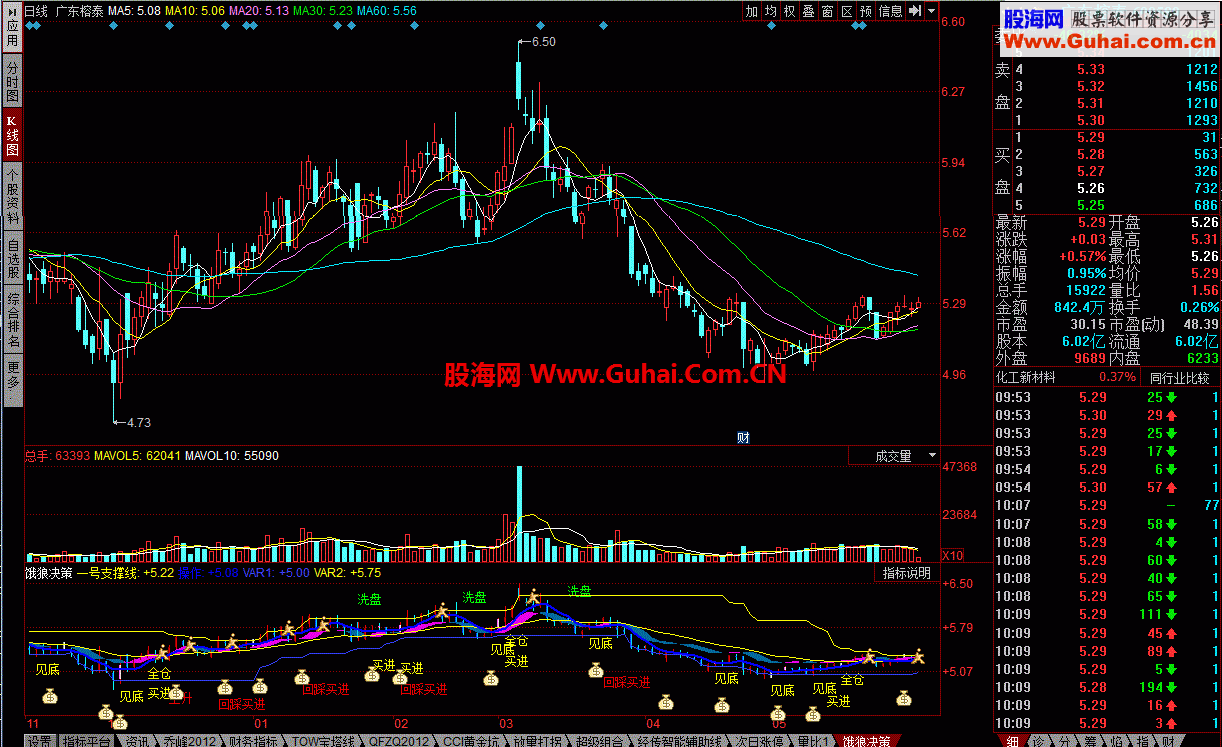Screen dimensions: 1222x747
Task: Click the 买盘 buy orders label
Action: (1002, 172)
